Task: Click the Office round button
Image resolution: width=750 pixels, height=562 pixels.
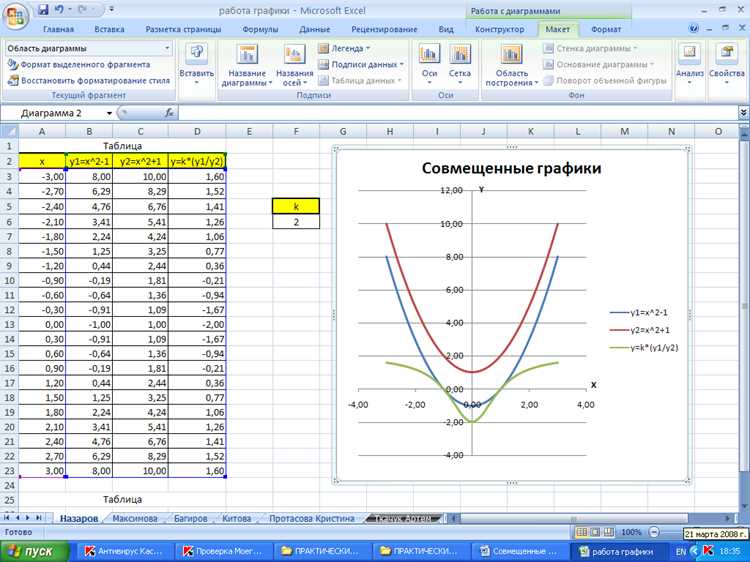Action: tap(15, 15)
